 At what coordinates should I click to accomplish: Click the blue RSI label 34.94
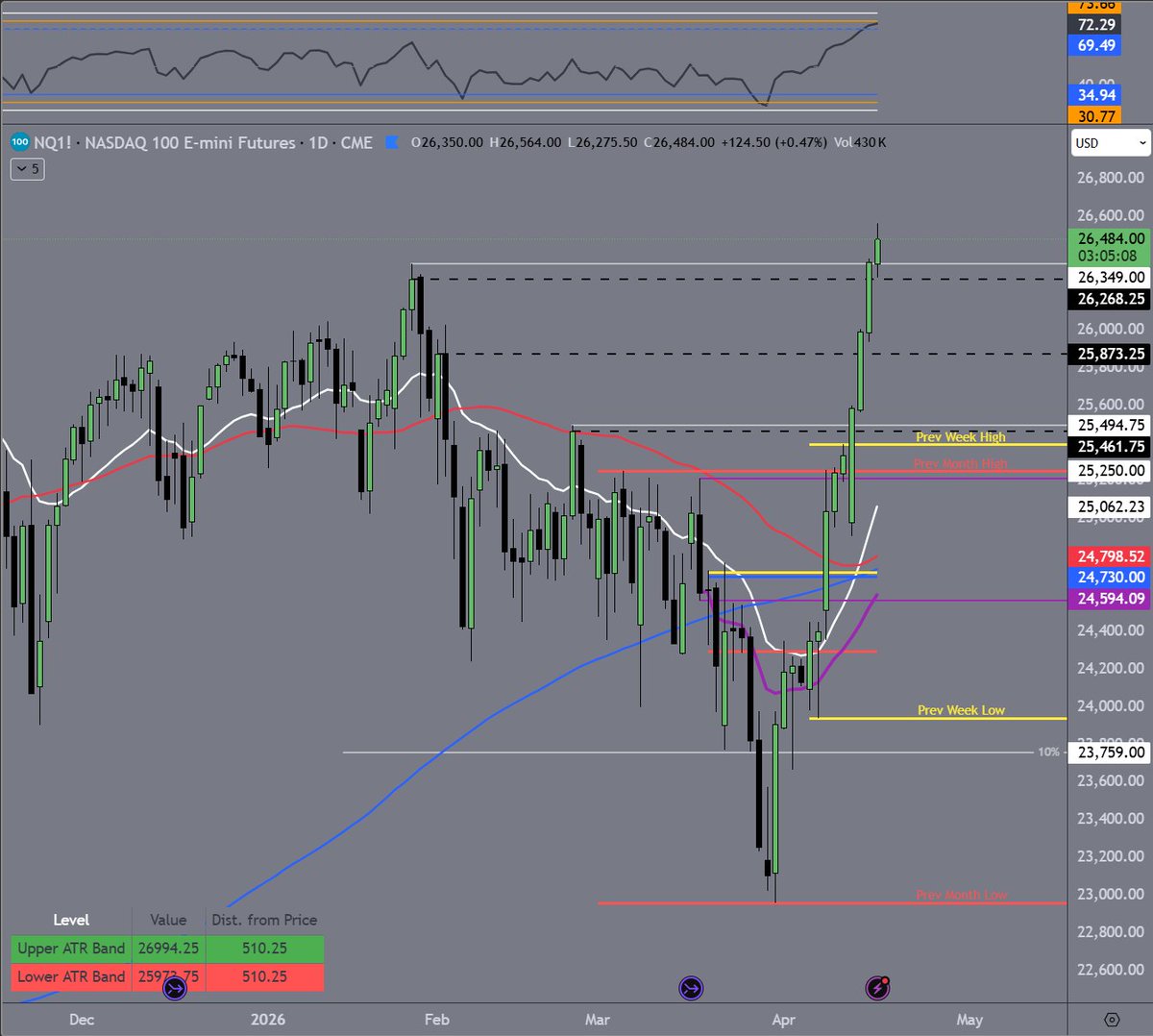(x=1096, y=95)
